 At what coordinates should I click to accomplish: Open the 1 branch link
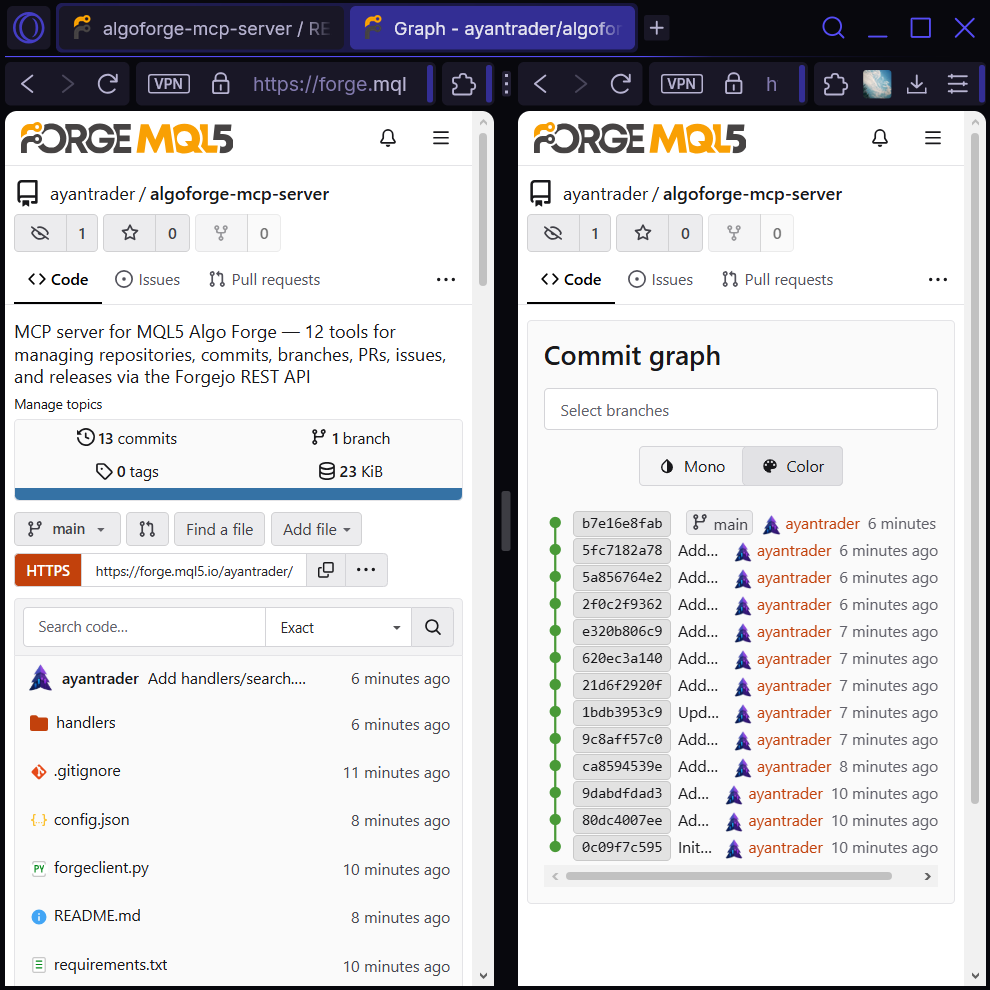(x=351, y=438)
